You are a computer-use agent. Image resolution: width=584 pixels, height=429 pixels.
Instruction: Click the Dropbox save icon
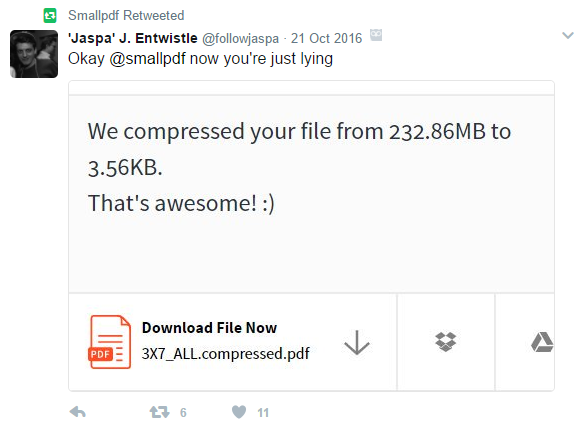click(445, 341)
